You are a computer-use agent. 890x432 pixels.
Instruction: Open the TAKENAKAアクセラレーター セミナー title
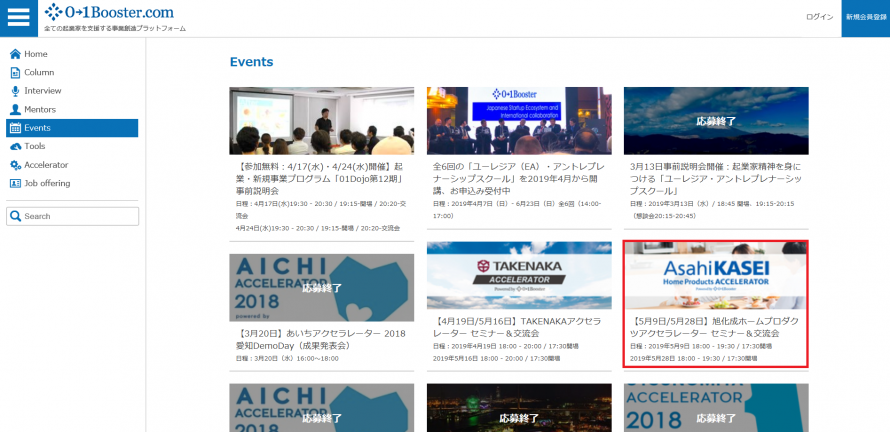pyautogui.click(x=517, y=327)
